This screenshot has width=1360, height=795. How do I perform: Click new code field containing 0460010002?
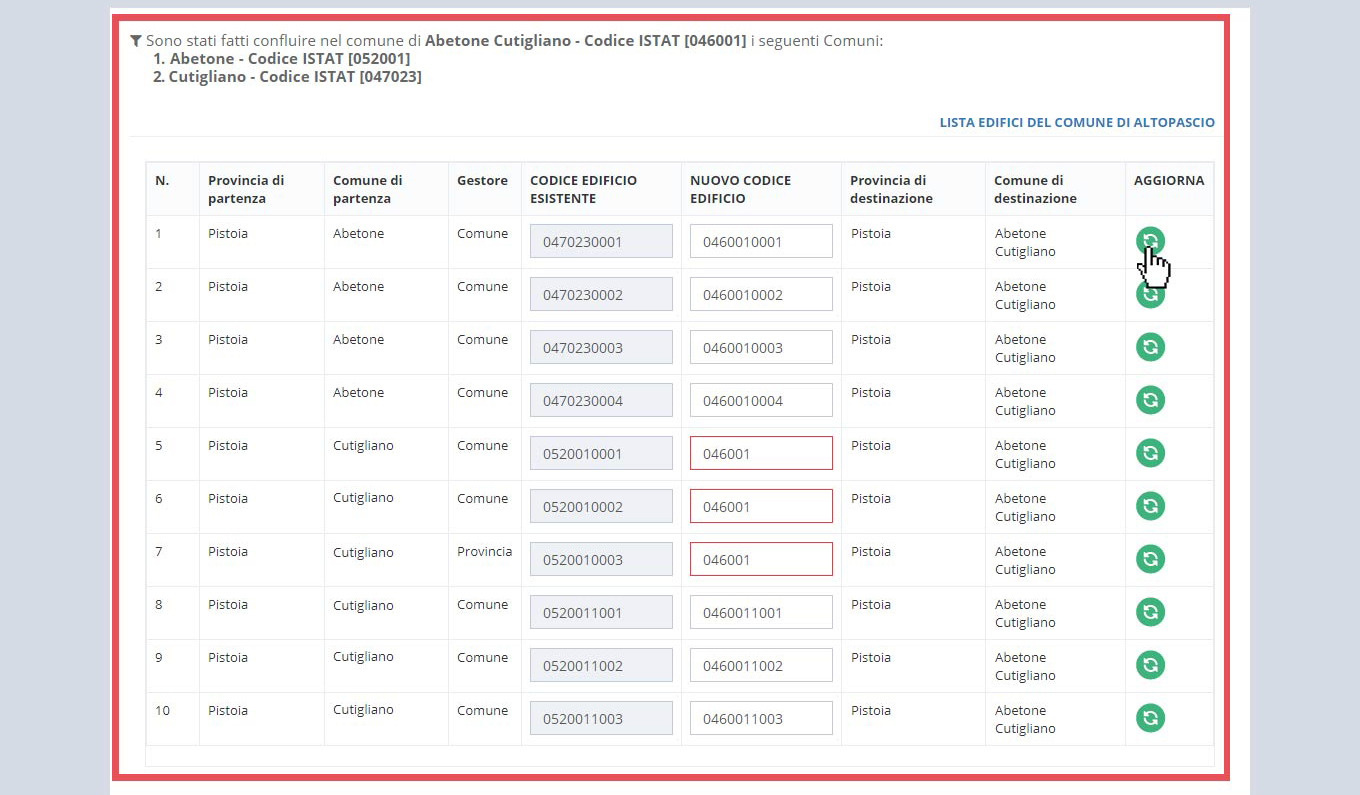pos(761,294)
